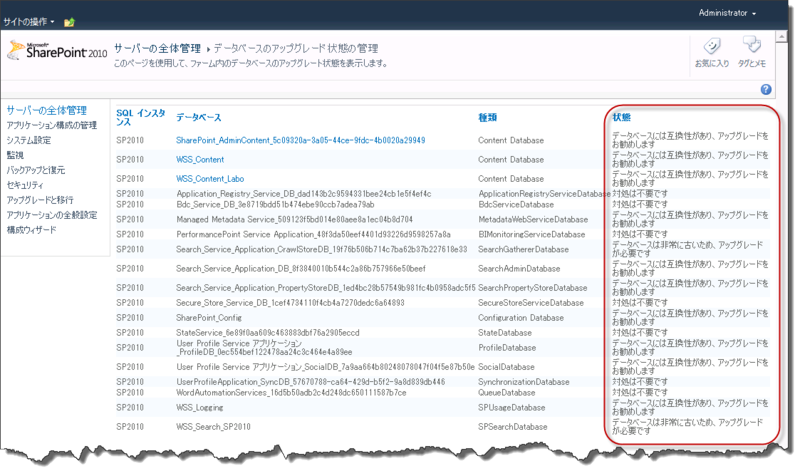Viewport: 800px width, 476px height.
Task: Open the サーバーの全体管理 breadcrumb link
Action: pos(157,48)
